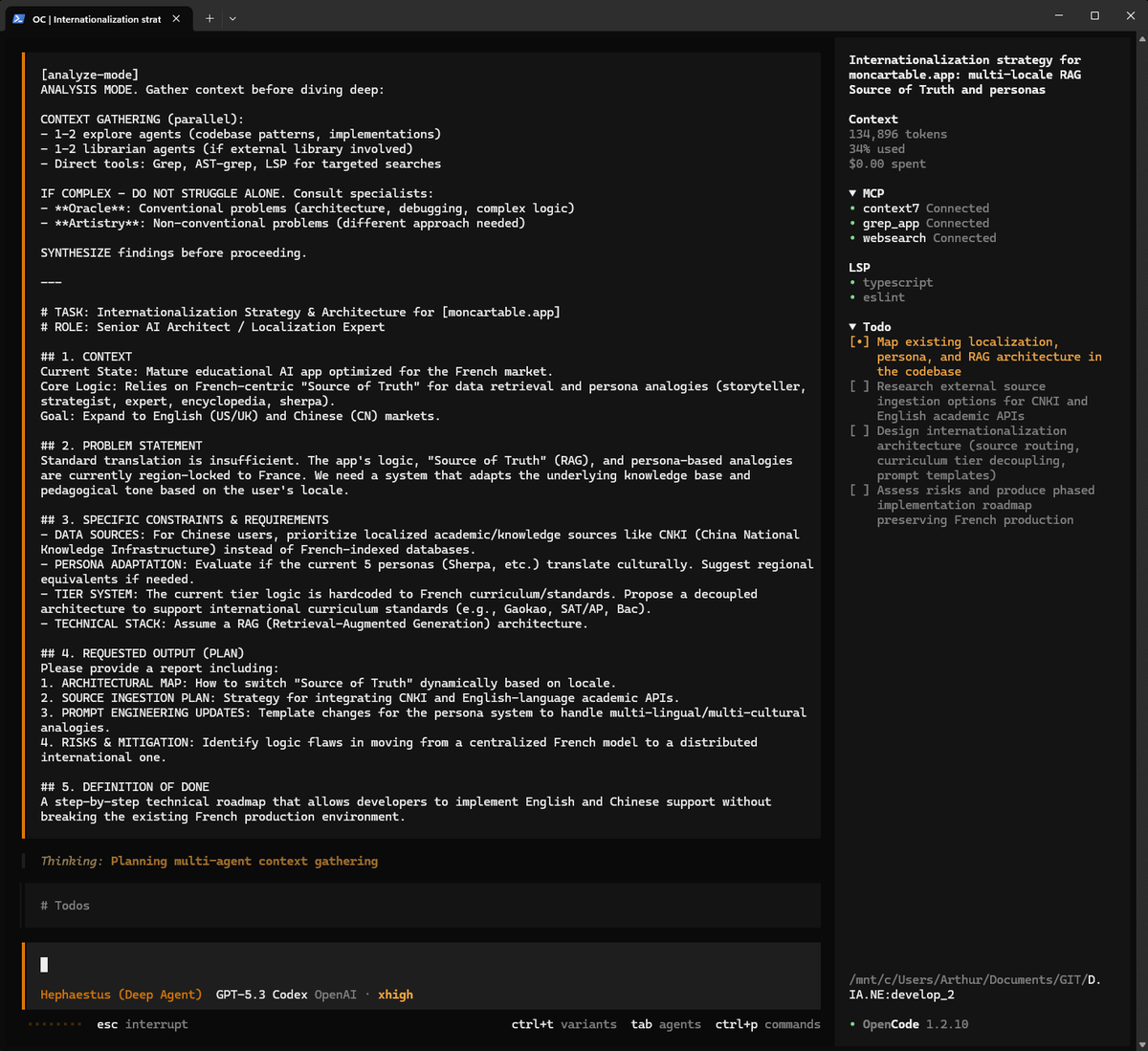1148x1051 pixels.
Task: Click the $0.00 spent value
Action: coord(887,164)
